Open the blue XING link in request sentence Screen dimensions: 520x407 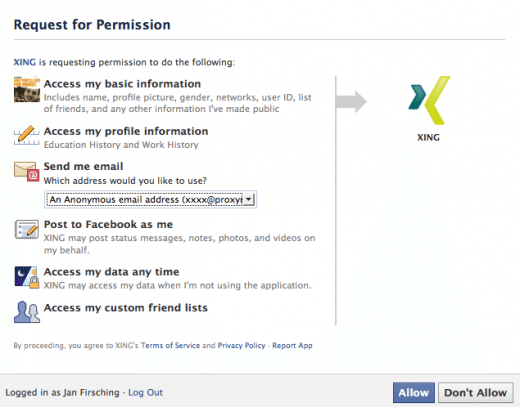[x=25, y=62]
